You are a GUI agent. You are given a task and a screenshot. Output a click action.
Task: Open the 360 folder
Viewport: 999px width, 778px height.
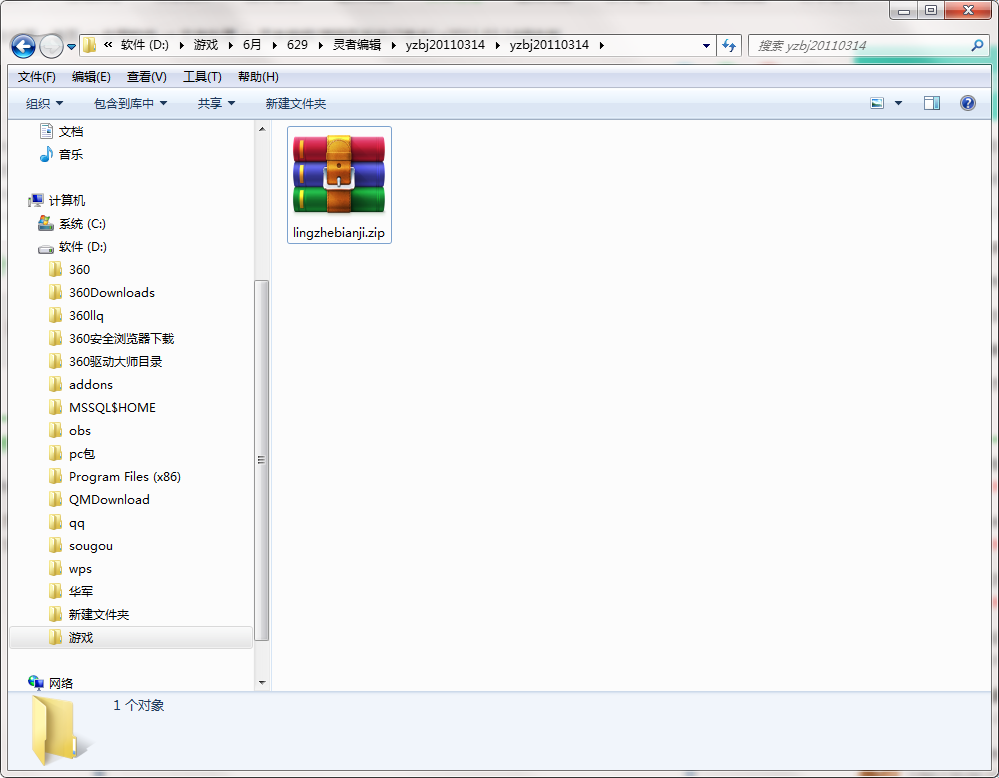tap(69, 270)
